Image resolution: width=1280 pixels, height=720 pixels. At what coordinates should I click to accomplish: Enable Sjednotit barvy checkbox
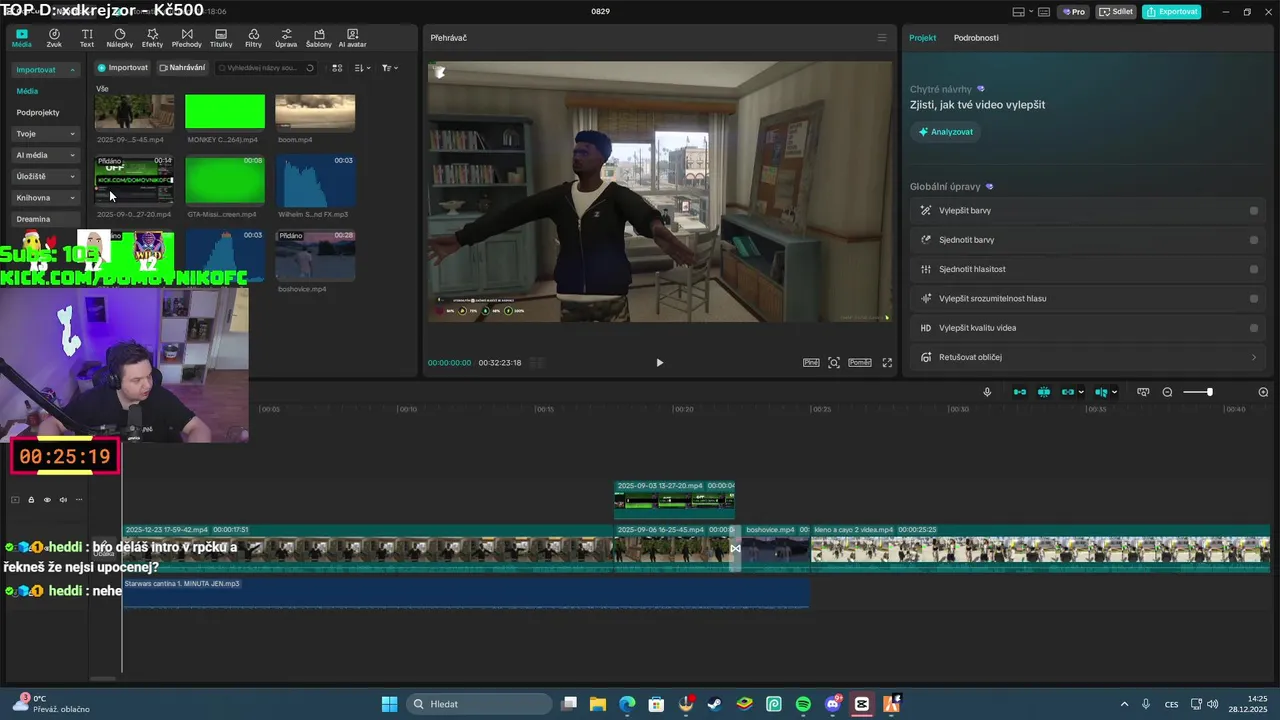coord(1254,240)
